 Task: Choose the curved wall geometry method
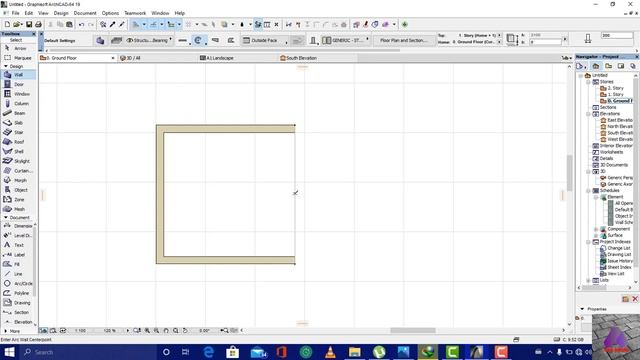(198, 40)
